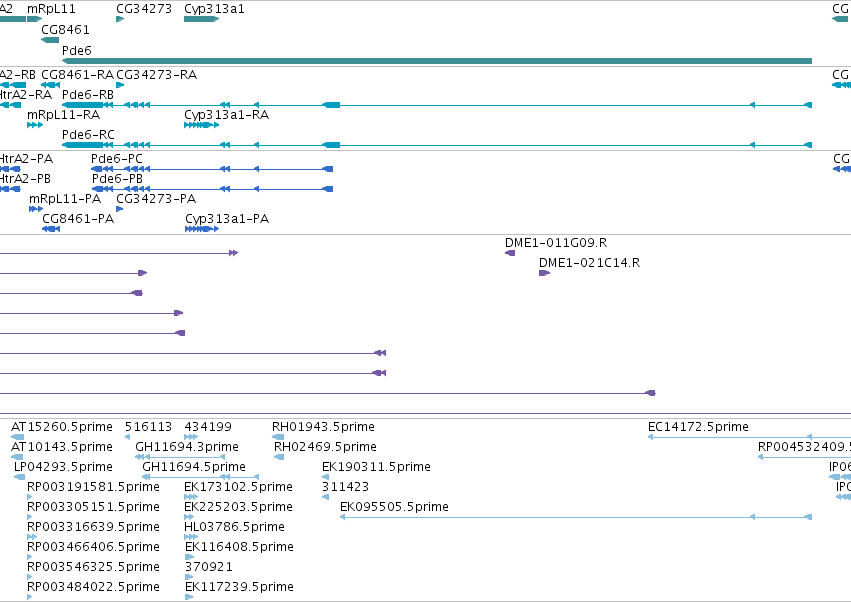The image size is (851, 602).
Task: Select the LP04293.5prime EST glyph
Action: [x=20, y=477]
